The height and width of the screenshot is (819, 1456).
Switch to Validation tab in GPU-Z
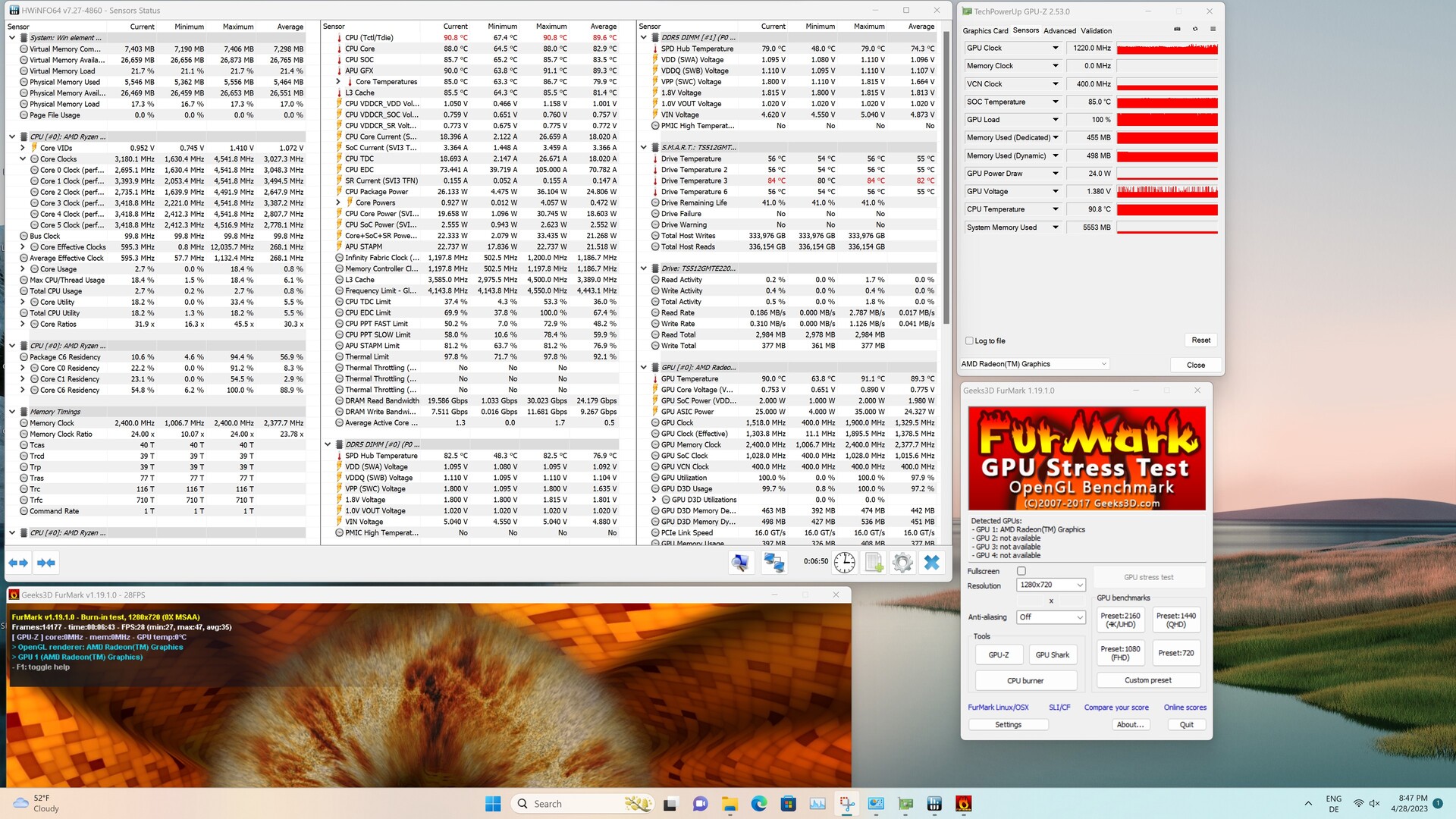1096,30
